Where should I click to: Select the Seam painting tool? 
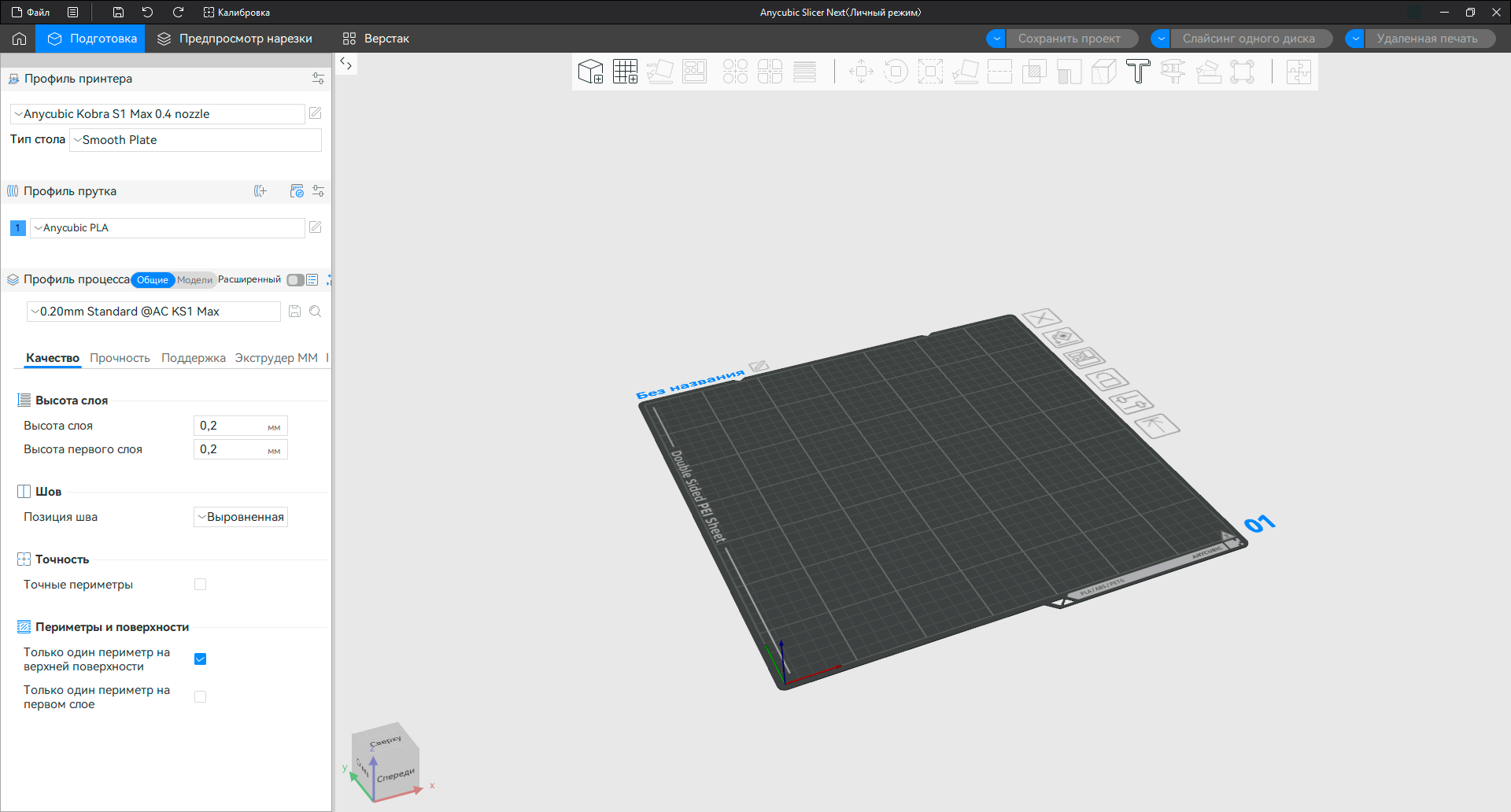[x=1103, y=72]
